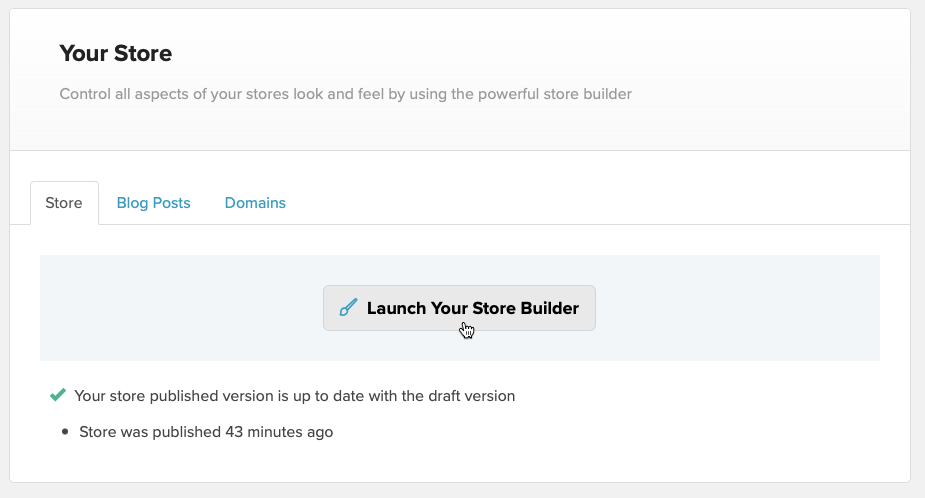Click the green checkmark status icon
Image resolution: width=925 pixels, height=498 pixels.
pos(58,395)
